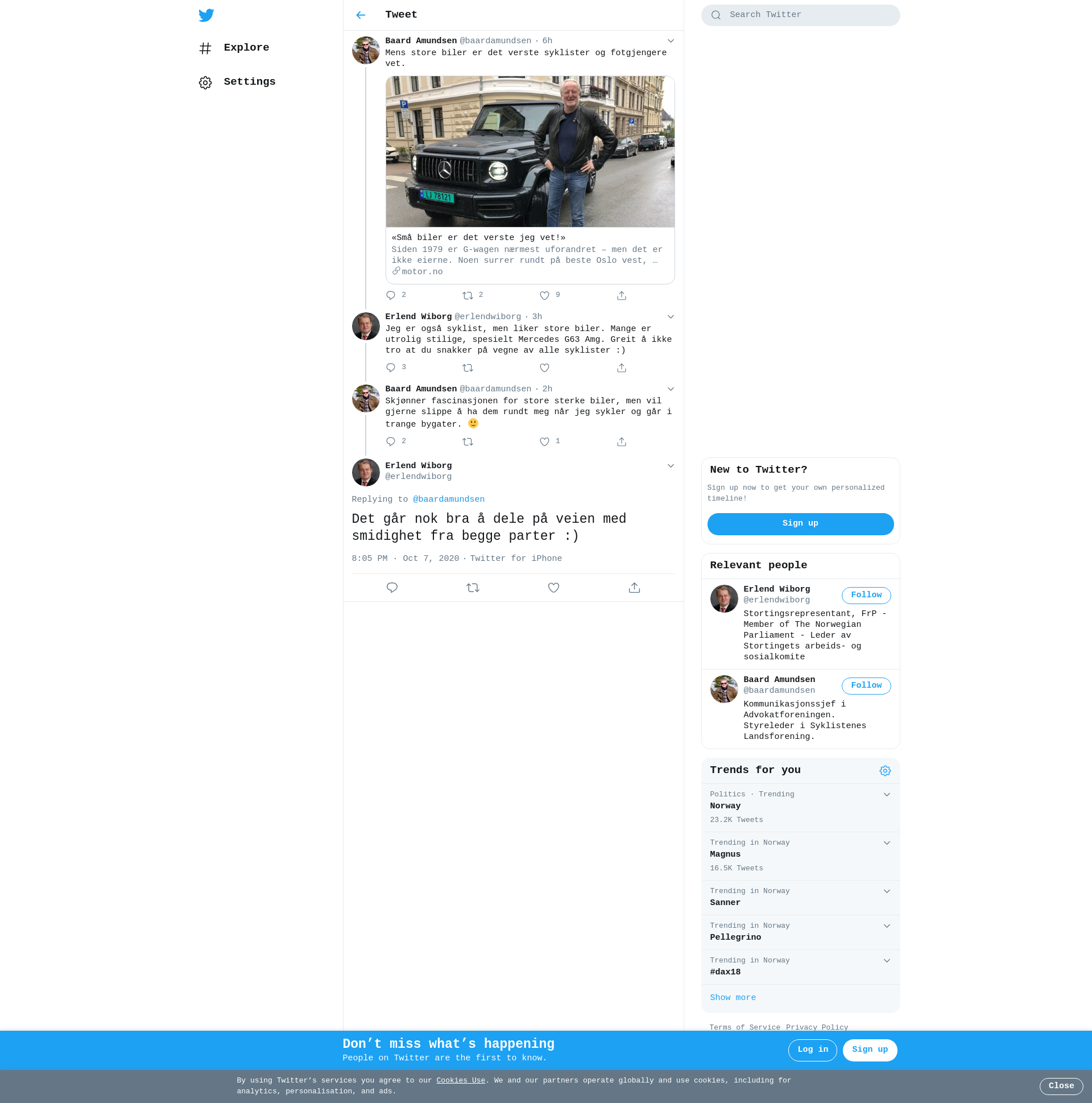Reply to Baard's 2h tweet
The height and width of the screenshot is (1103, 1092).
coord(391,441)
